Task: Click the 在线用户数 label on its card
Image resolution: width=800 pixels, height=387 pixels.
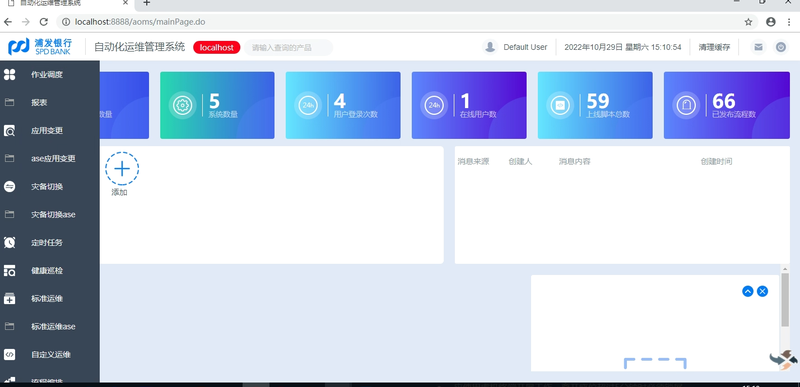Action: 478,115
